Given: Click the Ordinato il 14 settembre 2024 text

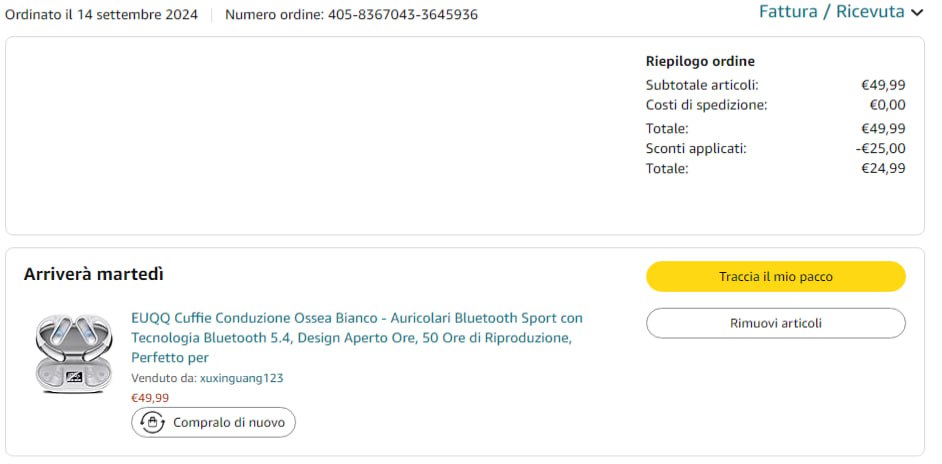Looking at the screenshot, I should [x=101, y=14].
